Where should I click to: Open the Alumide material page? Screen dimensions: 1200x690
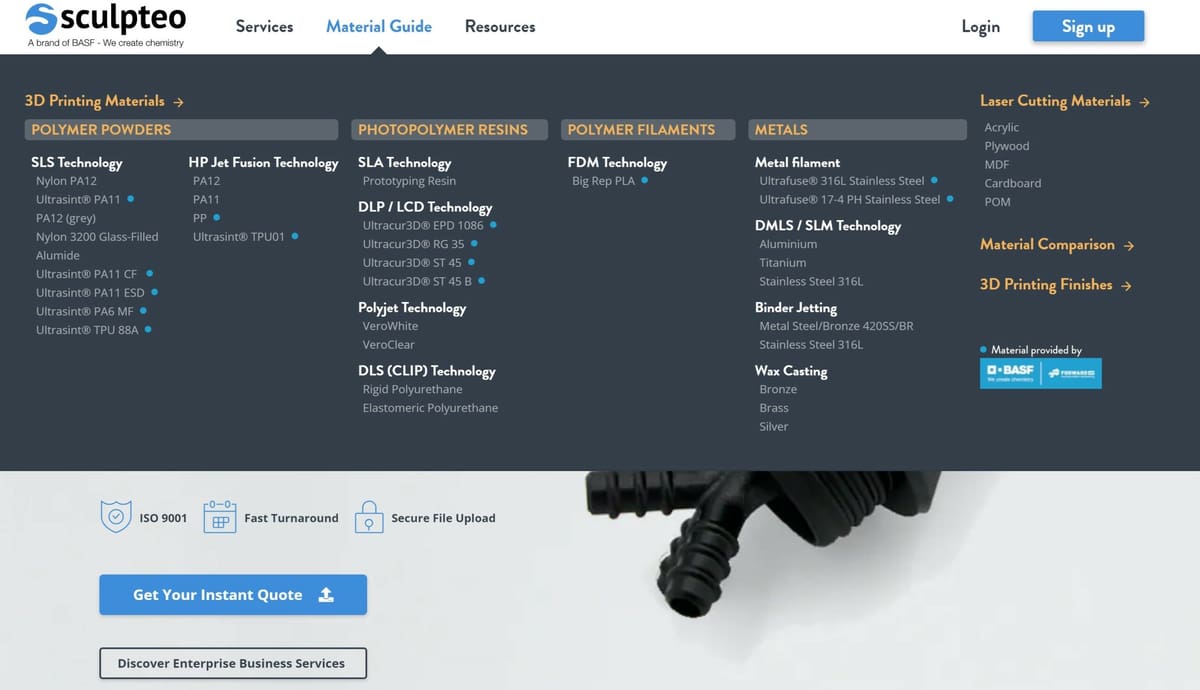click(x=58, y=256)
